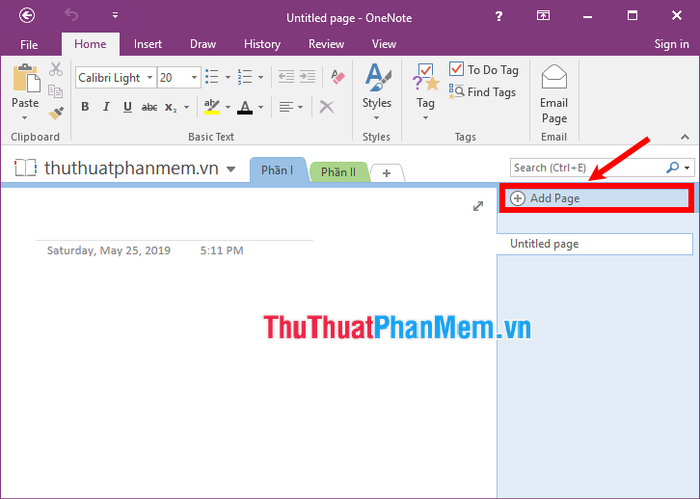Expand the thuthuatphanmem.vn notebook dropdown

point(231,169)
